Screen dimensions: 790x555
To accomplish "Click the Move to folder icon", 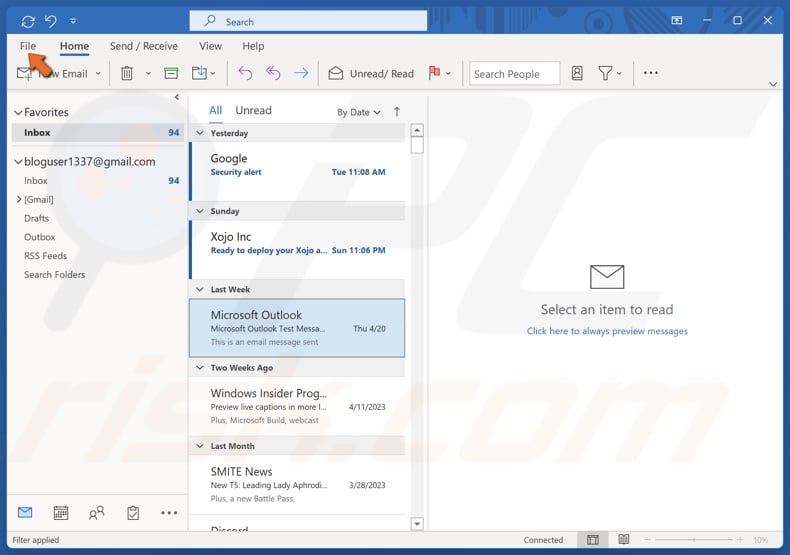I will point(200,74).
